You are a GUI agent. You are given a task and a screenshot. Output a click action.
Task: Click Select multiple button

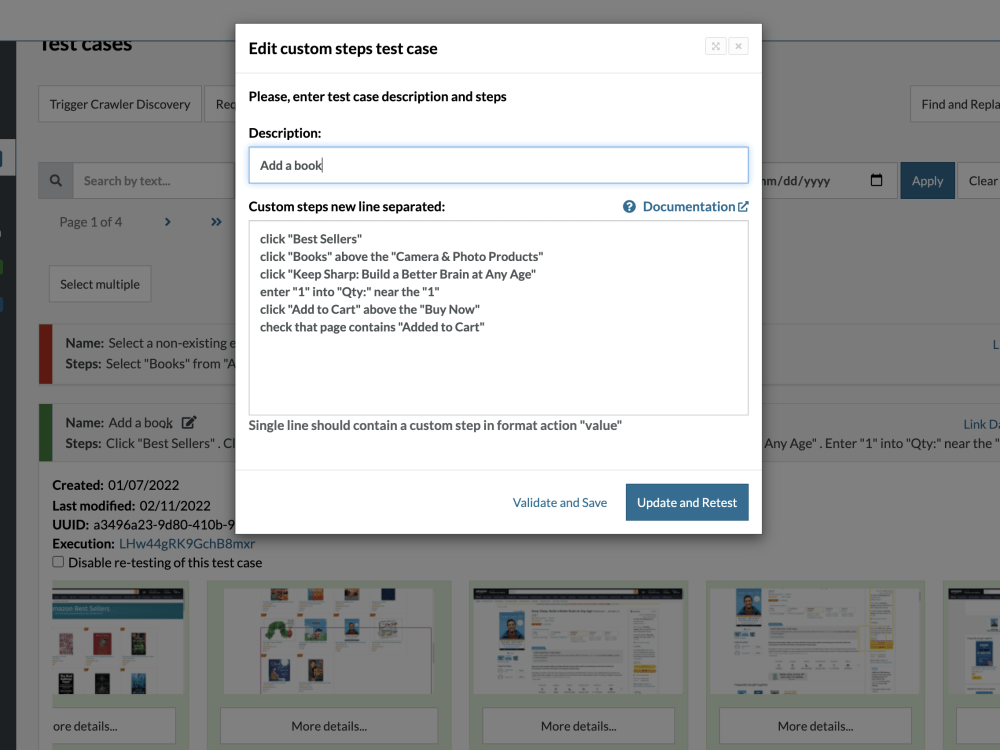click(x=100, y=284)
